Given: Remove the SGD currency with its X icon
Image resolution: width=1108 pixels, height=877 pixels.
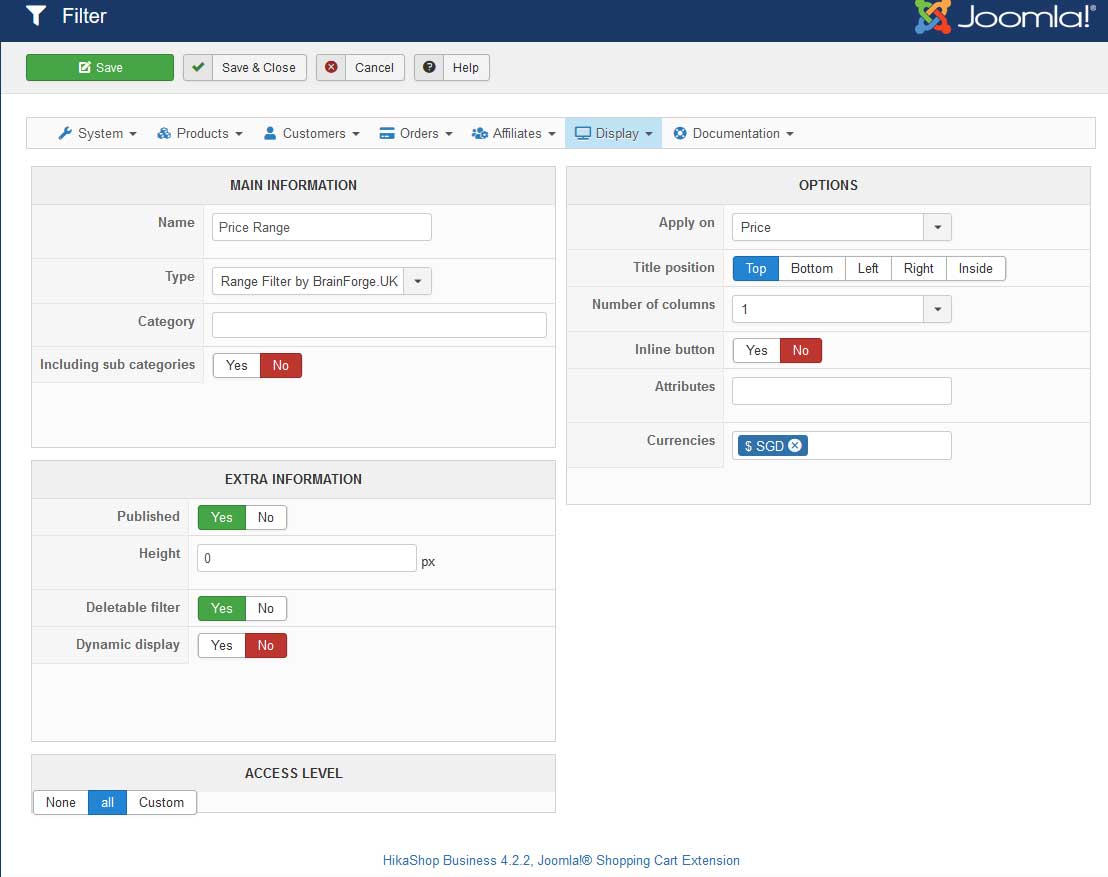Looking at the screenshot, I should pos(794,445).
